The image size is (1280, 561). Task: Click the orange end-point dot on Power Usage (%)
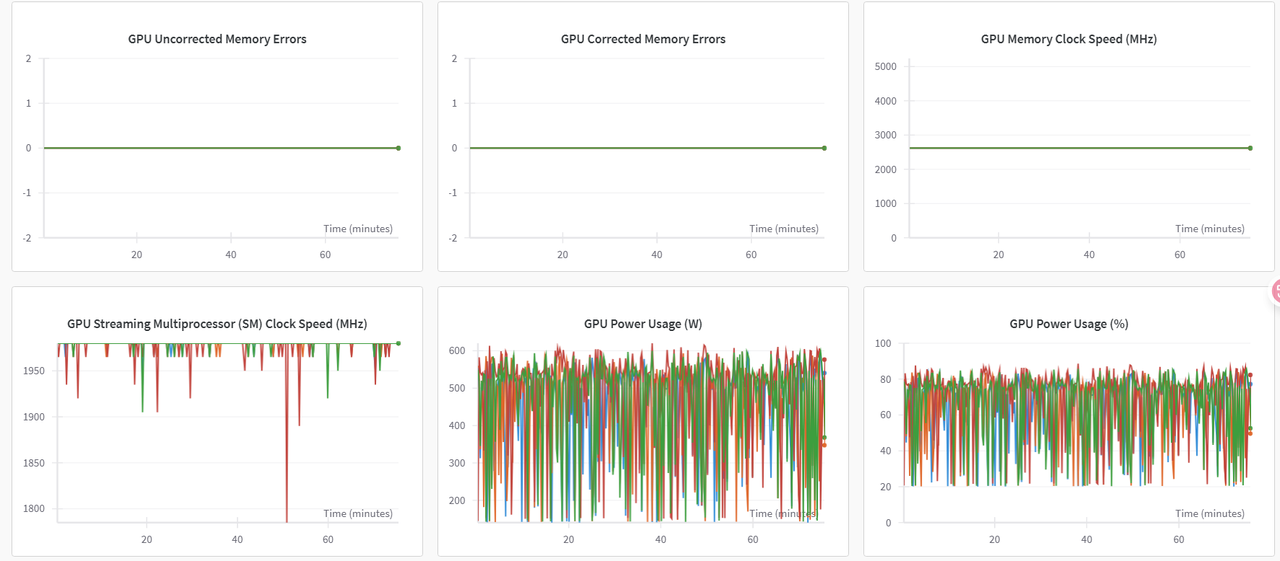tap(1250, 433)
